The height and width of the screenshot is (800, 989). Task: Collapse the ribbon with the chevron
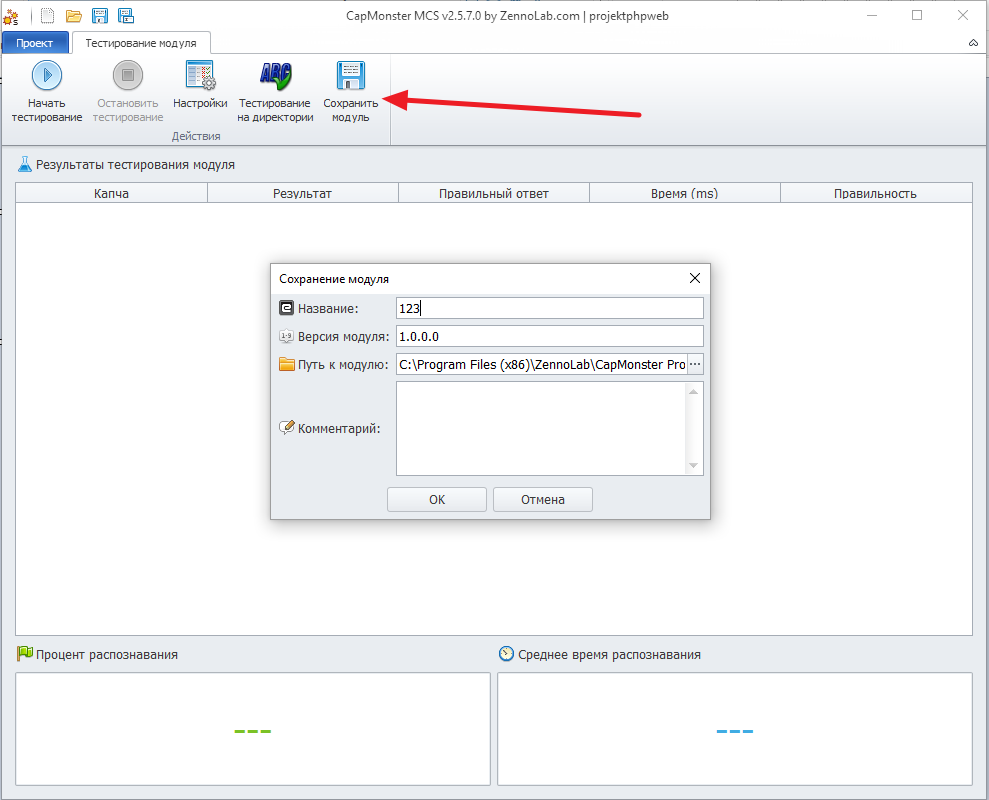click(973, 43)
